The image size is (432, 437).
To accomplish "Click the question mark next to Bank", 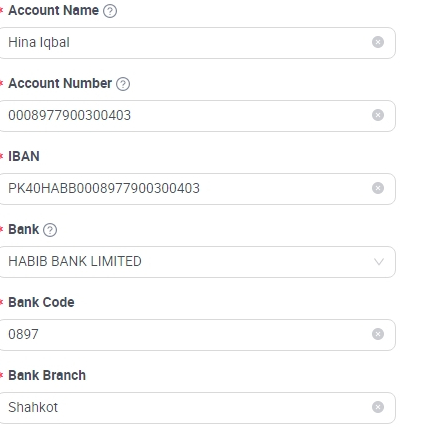I will [50, 230].
